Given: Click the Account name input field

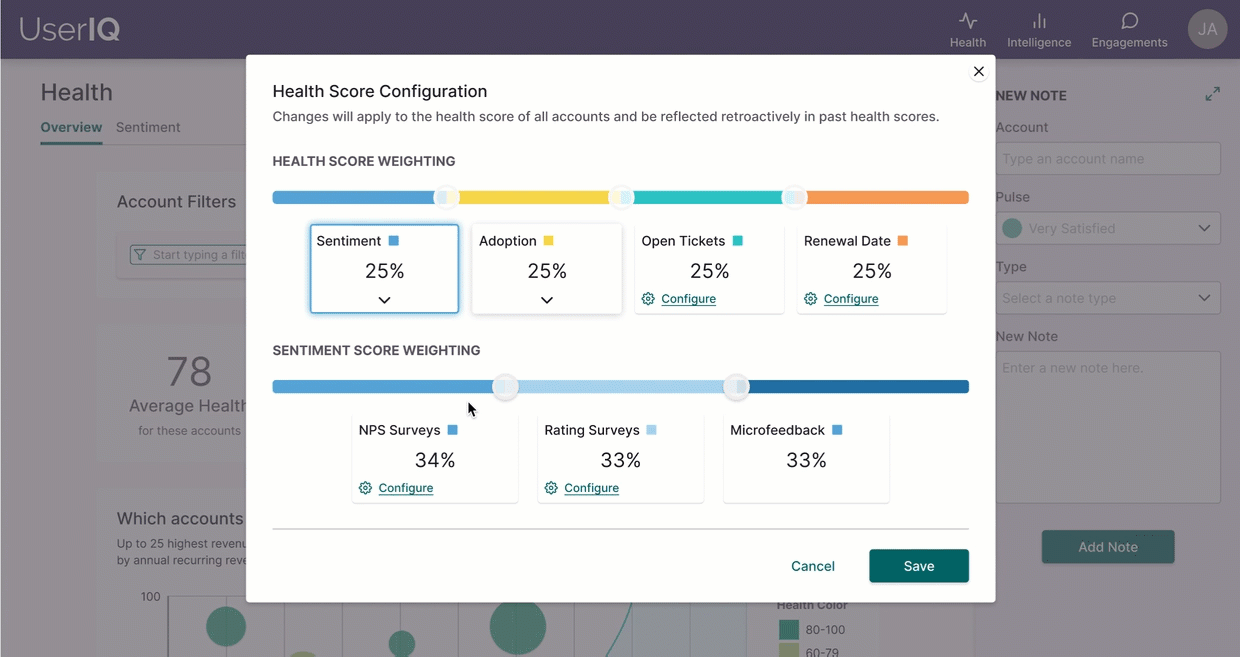Looking at the screenshot, I should click(1108, 159).
